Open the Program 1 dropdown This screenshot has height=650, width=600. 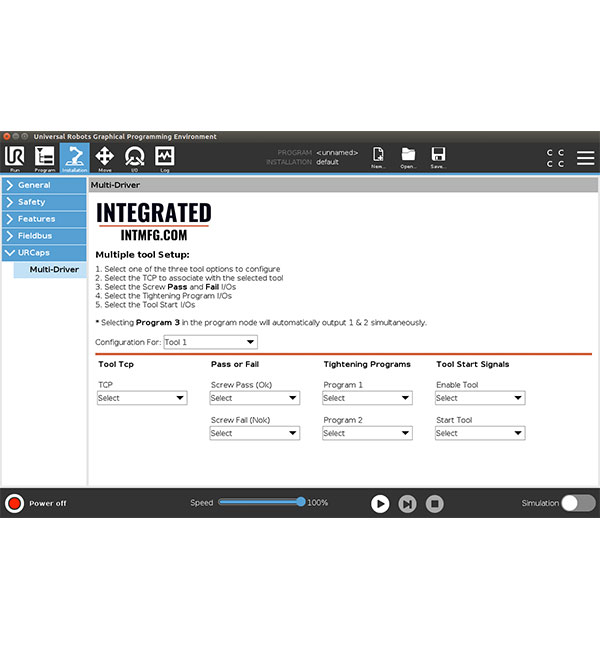pos(367,398)
